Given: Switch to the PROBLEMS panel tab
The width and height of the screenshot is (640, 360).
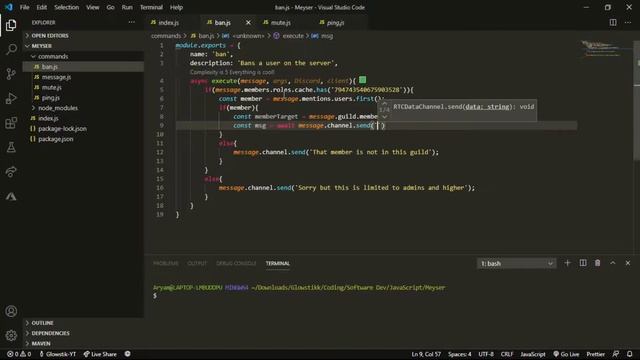Looking at the screenshot, I should pos(166,264).
